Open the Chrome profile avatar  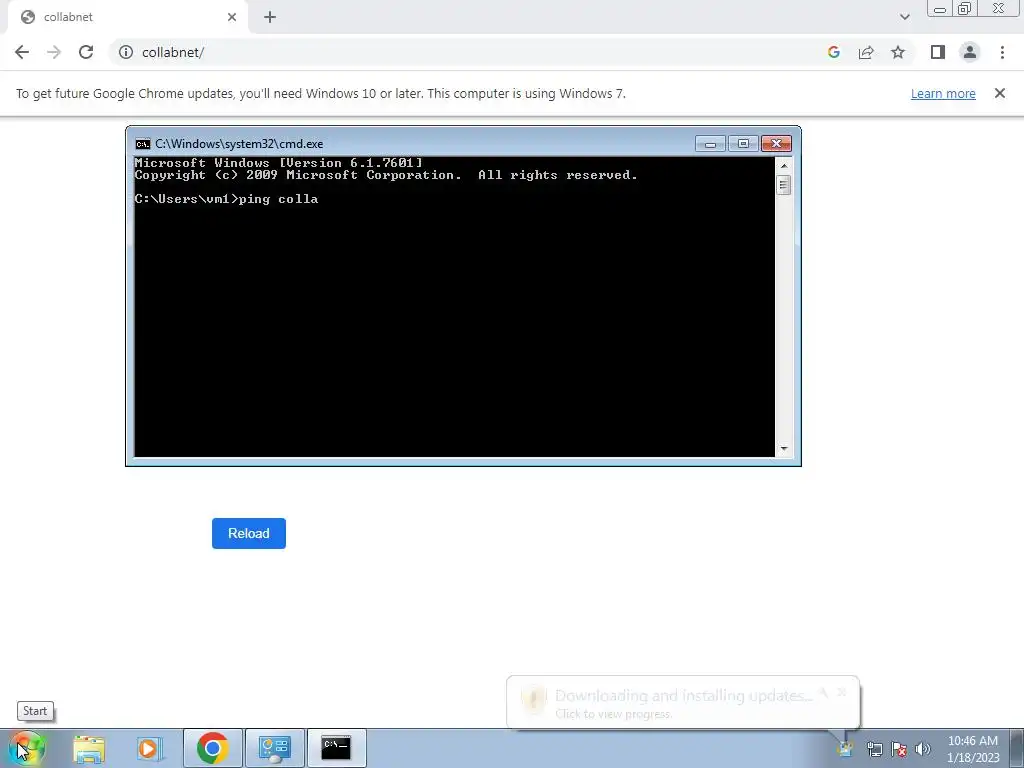[x=970, y=52]
